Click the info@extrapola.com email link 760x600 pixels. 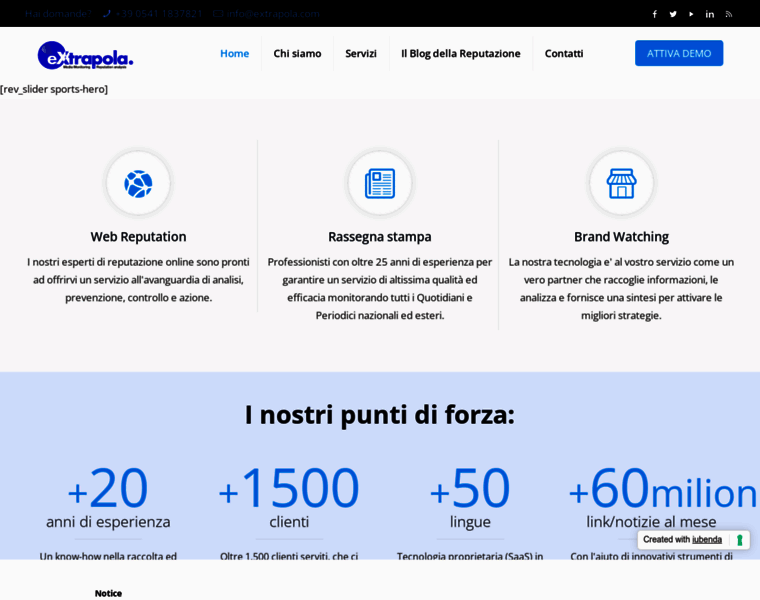point(273,14)
